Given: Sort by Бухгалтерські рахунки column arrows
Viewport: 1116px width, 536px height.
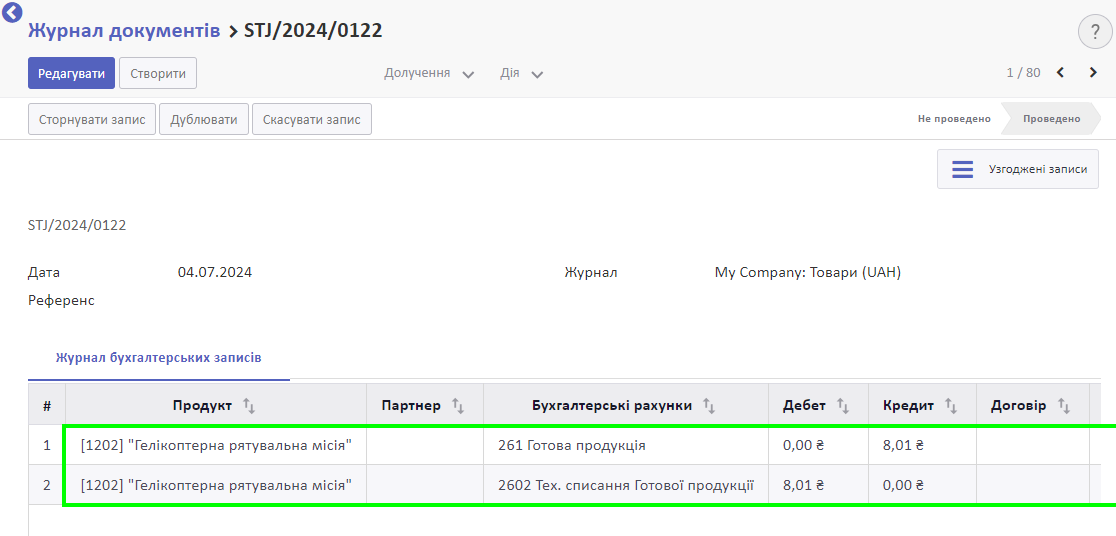Looking at the screenshot, I should click(x=708, y=406).
